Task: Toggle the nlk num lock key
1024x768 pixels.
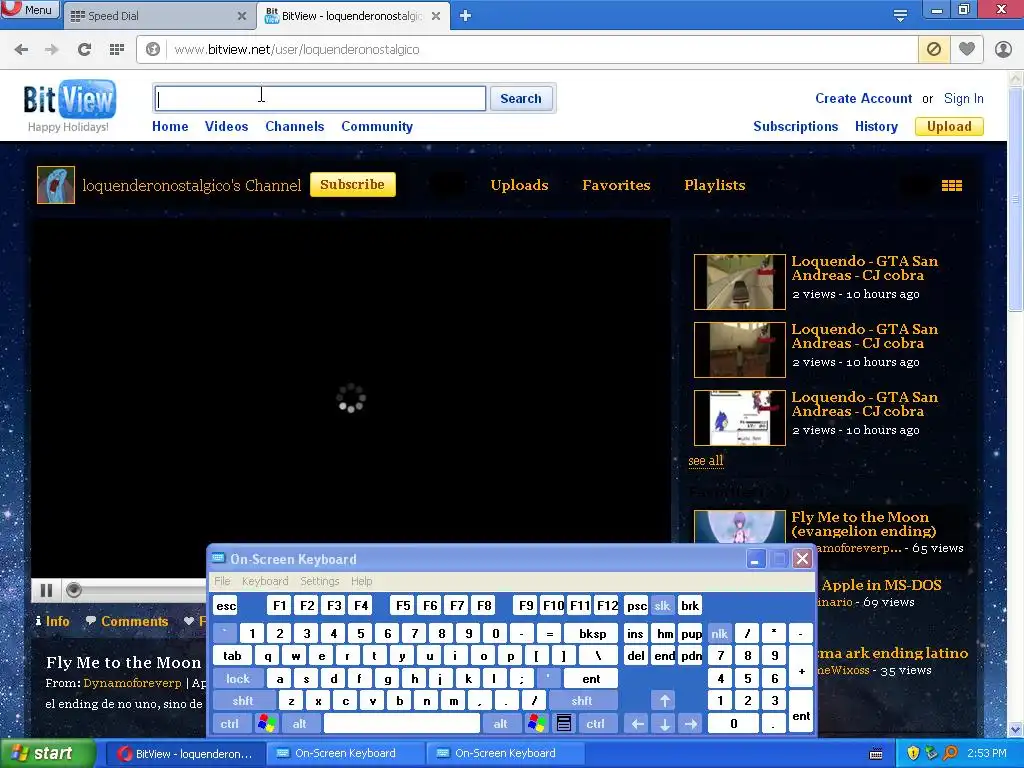Action: pos(720,633)
